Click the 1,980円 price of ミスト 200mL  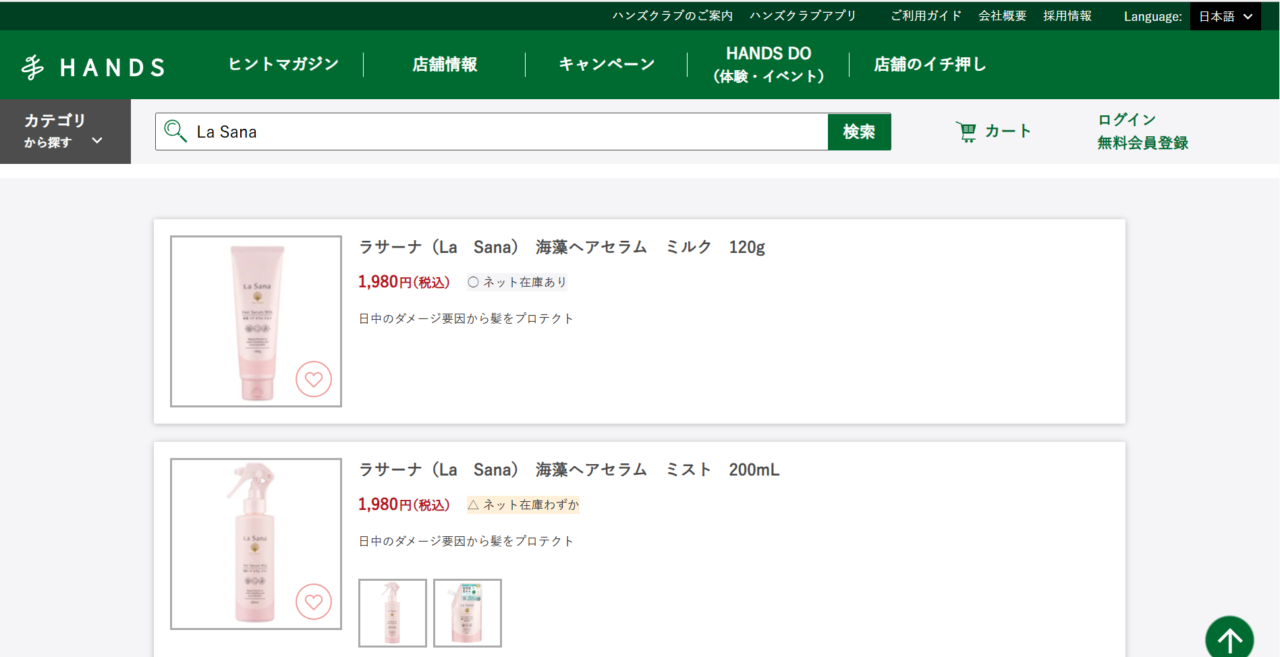[x=404, y=505]
